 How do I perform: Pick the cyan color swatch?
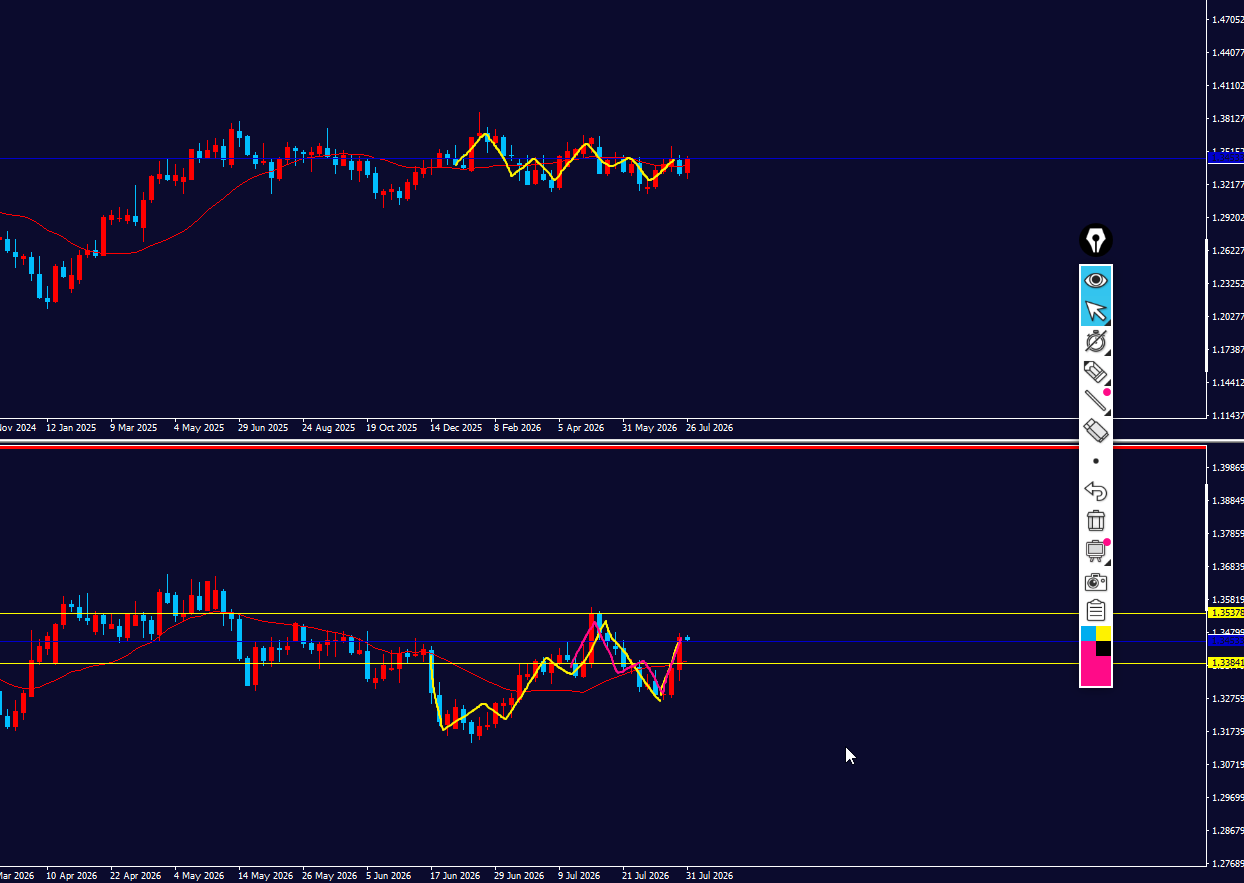(1088, 634)
